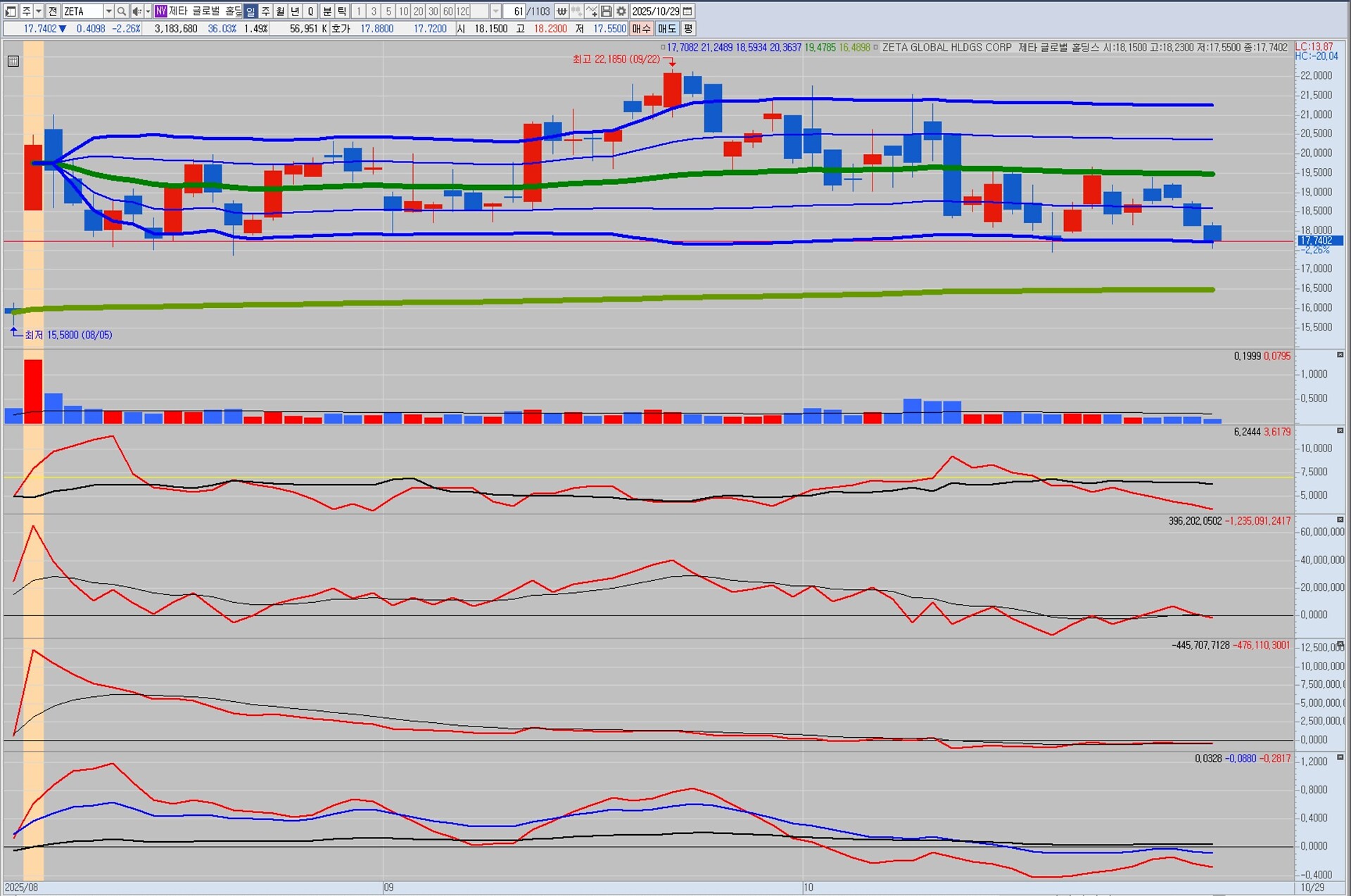
Task: Switch to weekly (주) chart period
Action: pyautogui.click(x=265, y=11)
